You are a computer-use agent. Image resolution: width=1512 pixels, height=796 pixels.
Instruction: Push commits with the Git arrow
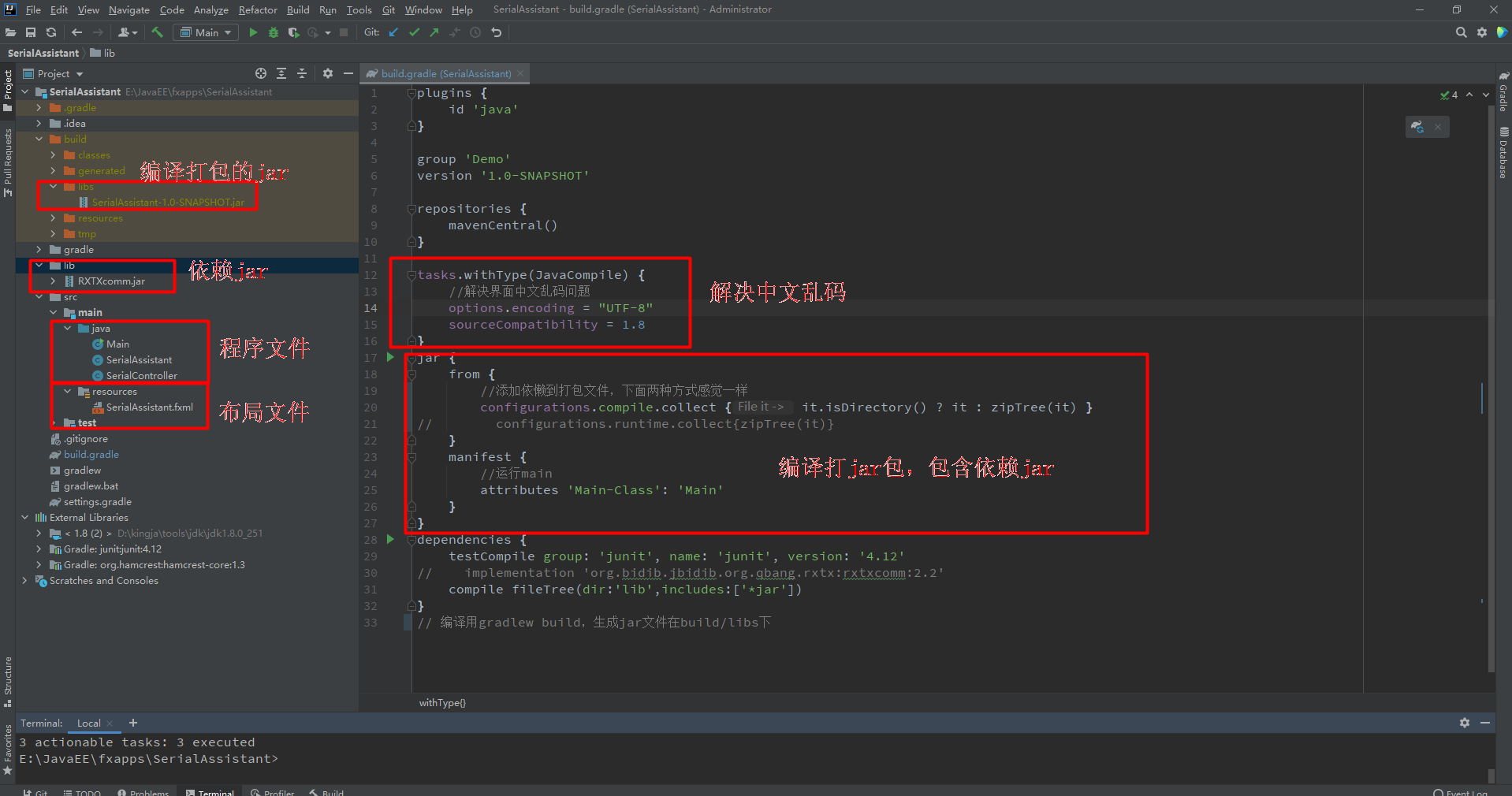434,32
